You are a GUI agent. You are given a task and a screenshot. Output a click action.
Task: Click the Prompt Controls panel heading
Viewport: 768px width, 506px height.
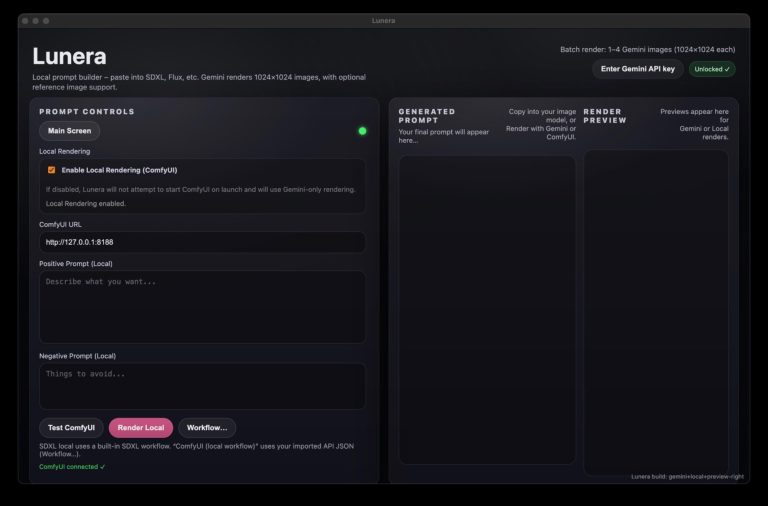pyautogui.click(x=87, y=112)
